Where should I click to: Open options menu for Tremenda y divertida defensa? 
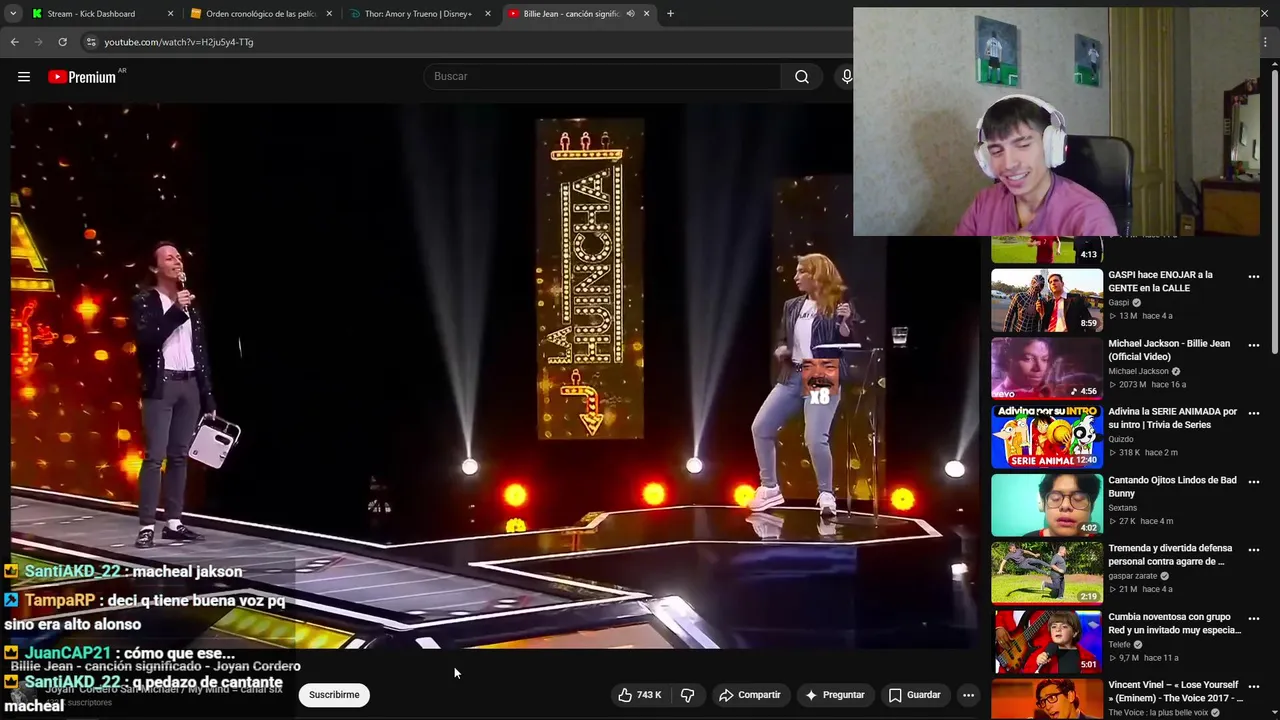click(1253, 550)
